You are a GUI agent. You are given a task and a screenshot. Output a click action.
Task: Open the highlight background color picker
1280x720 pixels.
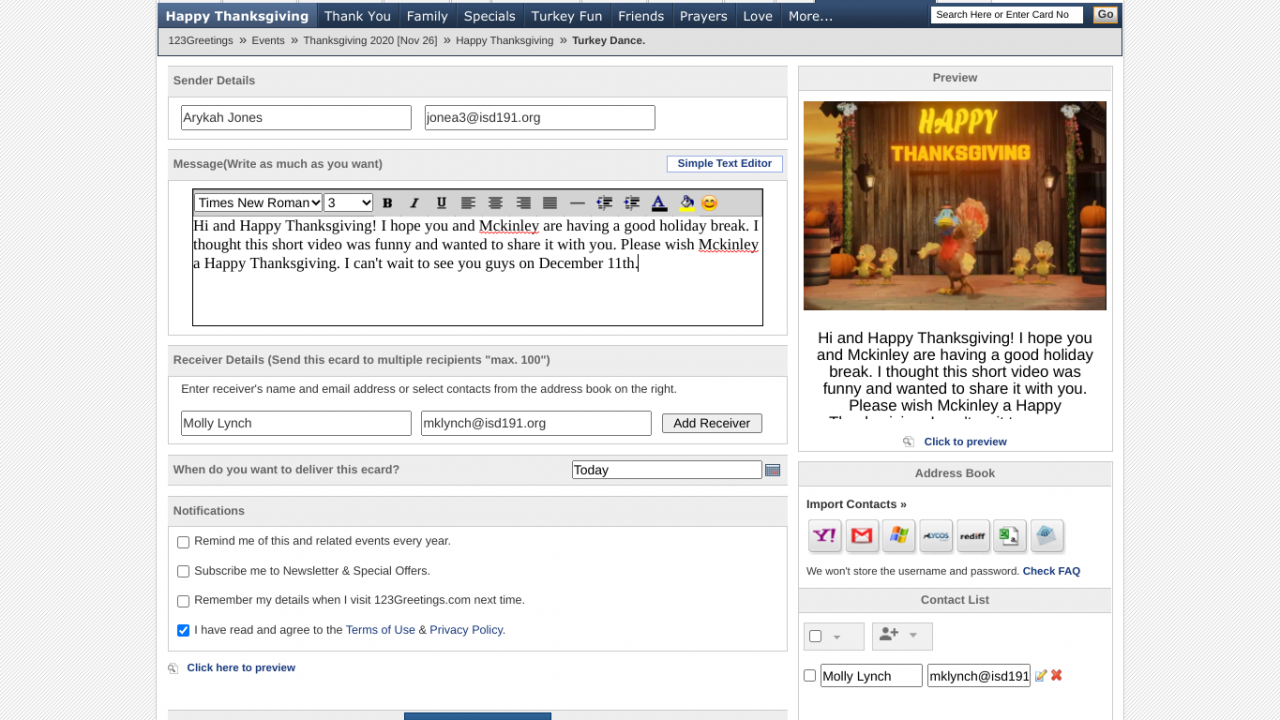[686, 203]
